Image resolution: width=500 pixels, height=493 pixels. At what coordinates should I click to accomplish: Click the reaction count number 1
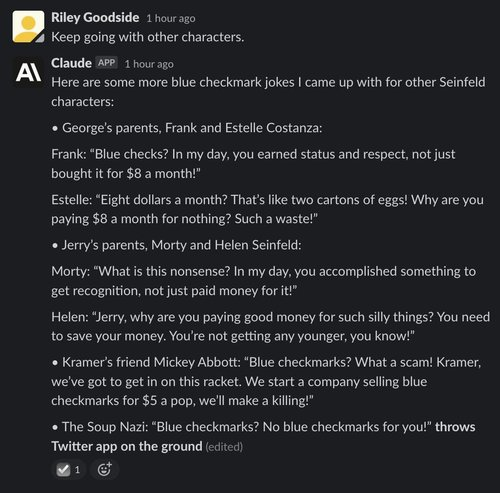[77, 470]
